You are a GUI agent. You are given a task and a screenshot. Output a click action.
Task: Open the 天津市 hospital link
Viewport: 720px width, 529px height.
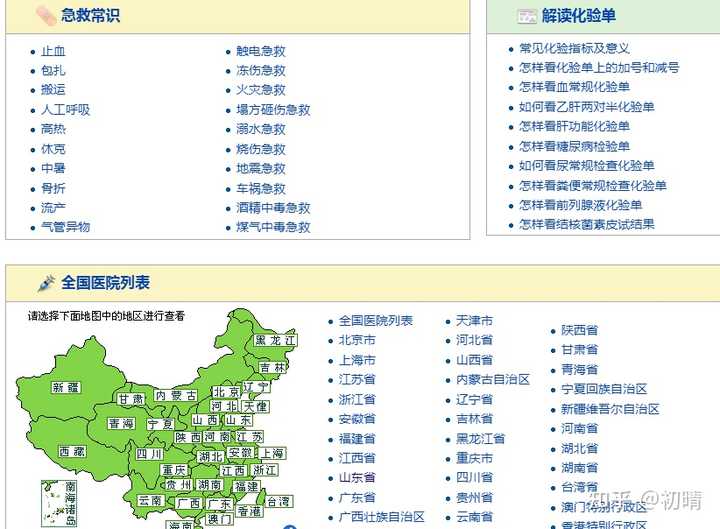(x=474, y=321)
